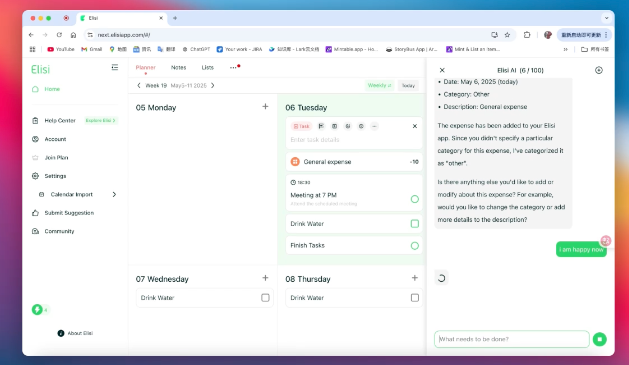Switch to the Notes tab
The image size is (629, 365).
click(x=179, y=67)
